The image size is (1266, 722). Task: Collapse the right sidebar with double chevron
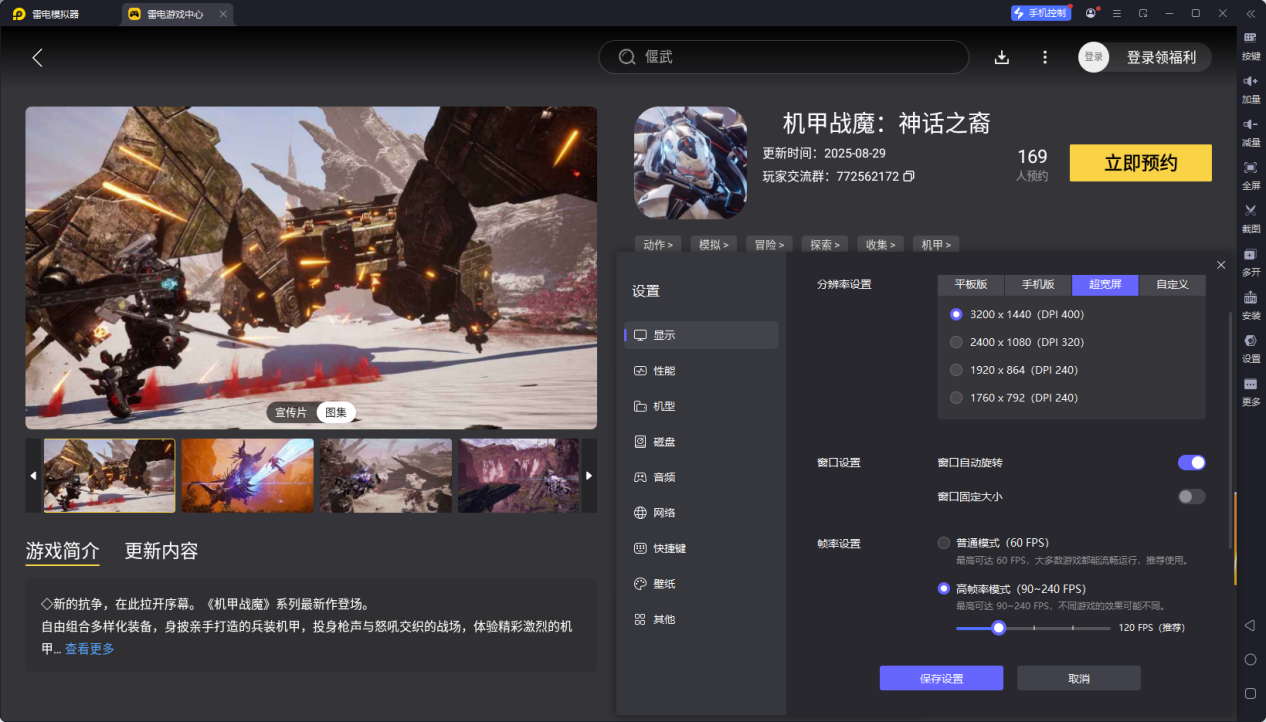coord(1250,13)
